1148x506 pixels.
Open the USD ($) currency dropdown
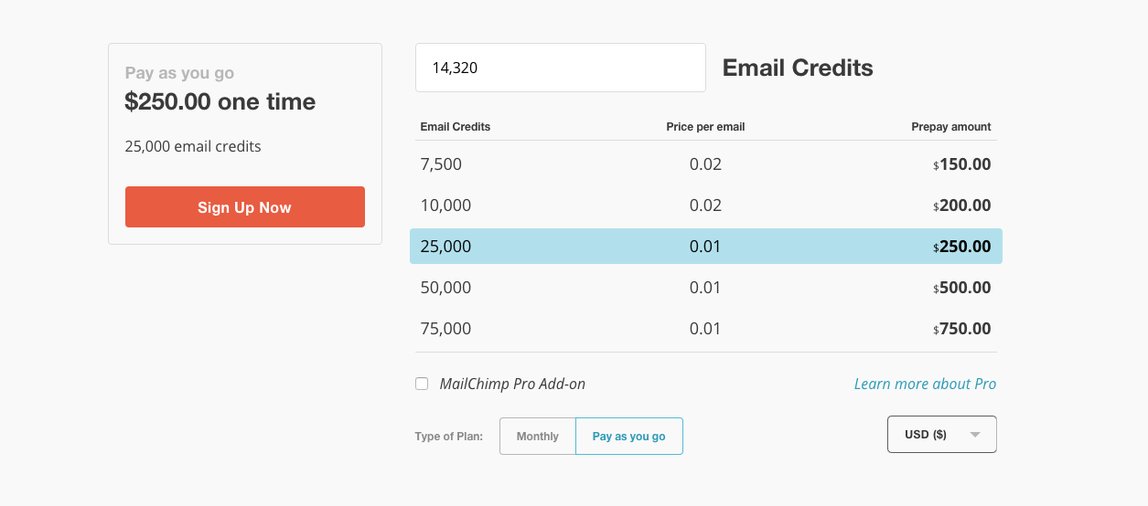[x=942, y=434]
